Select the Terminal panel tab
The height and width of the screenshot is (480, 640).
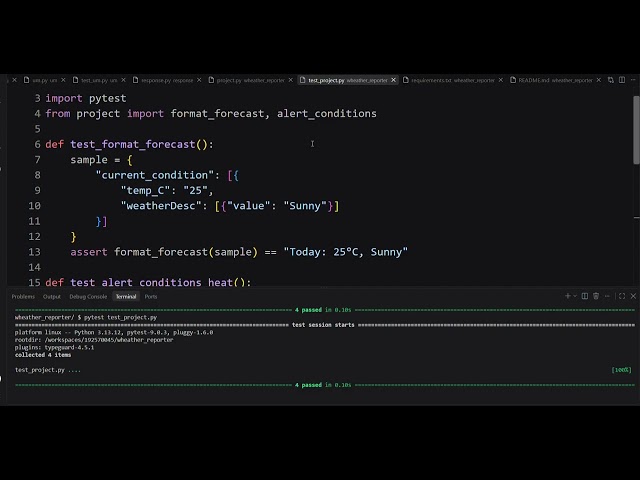(126, 296)
